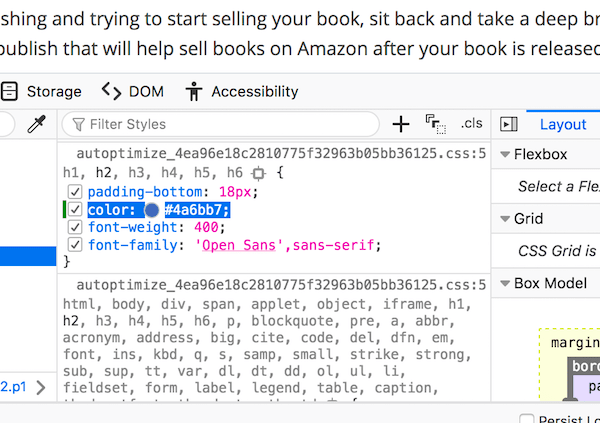
Task: Open the DOM panel icon
Action: (113, 91)
